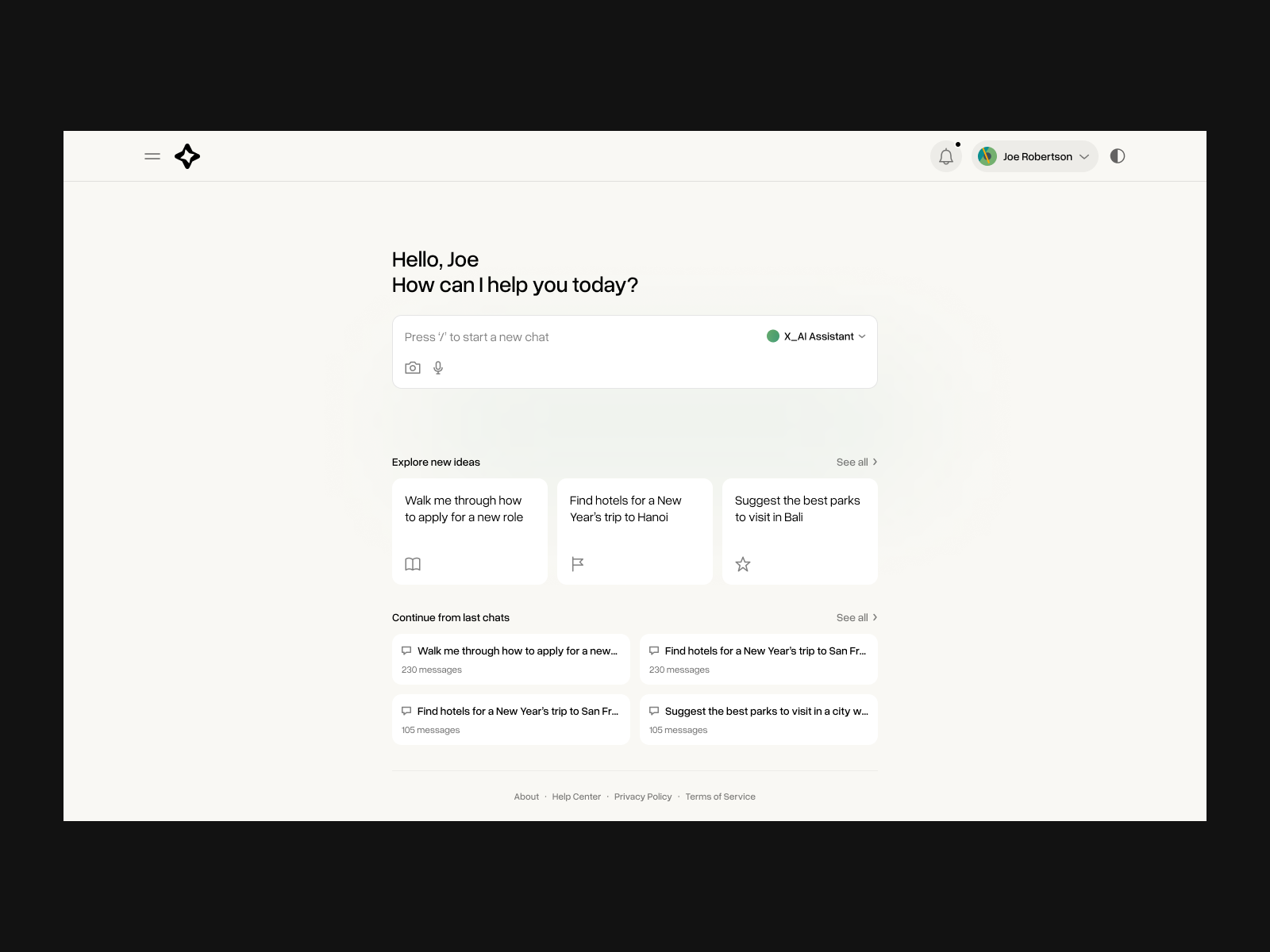1270x952 pixels.
Task: Open the camera image upload icon
Action: click(413, 367)
